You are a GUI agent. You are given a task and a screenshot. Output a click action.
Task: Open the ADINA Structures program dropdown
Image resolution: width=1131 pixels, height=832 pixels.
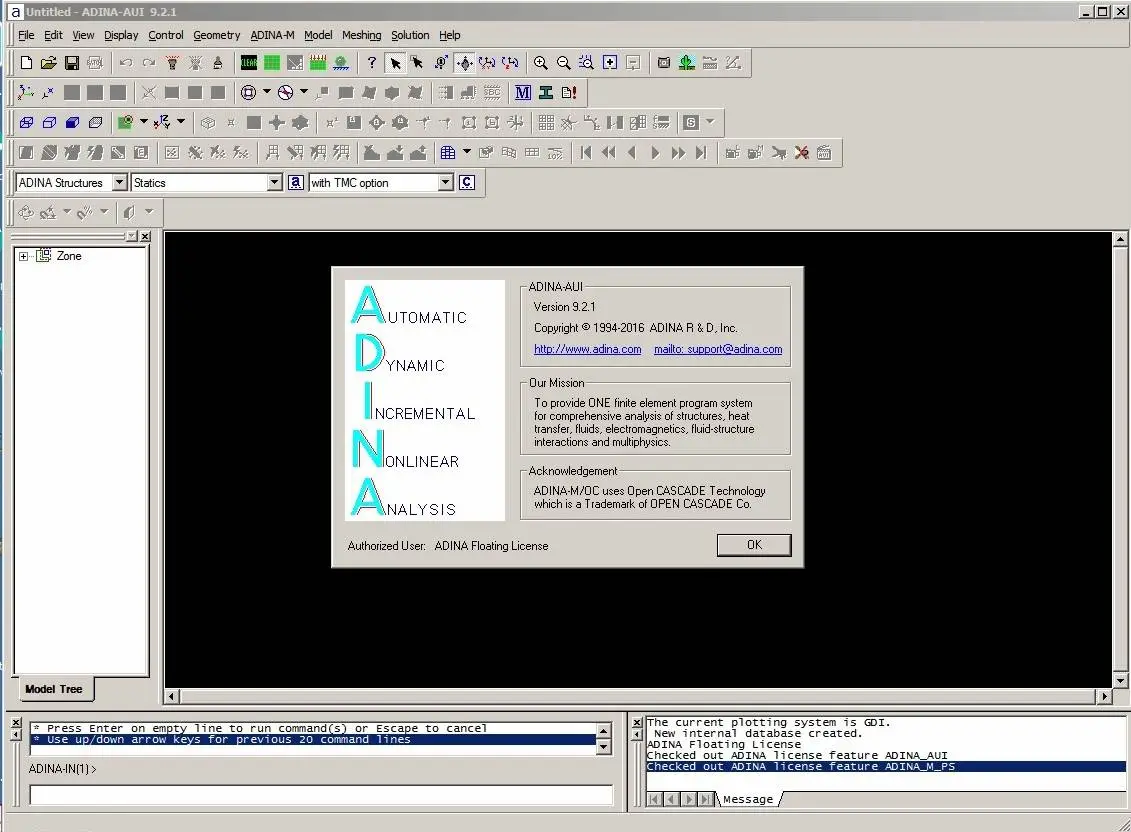point(120,183)
